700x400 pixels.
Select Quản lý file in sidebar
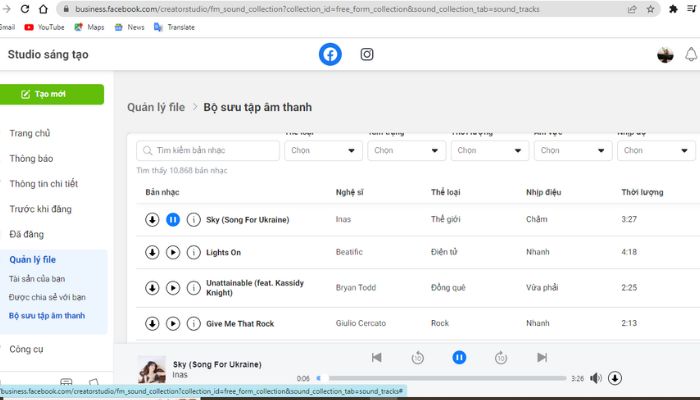[33, 259]
